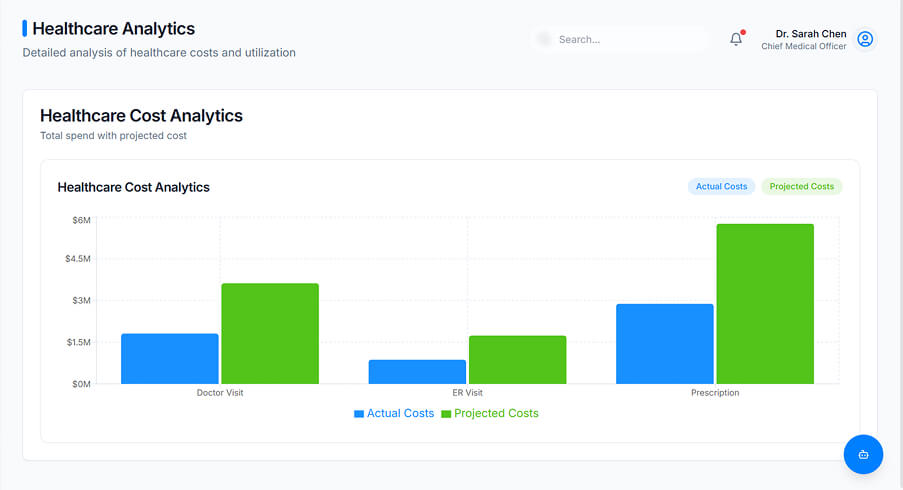Screen dimensions: 903x490
Task: Click the green Doctor Visit projected bar
Action: coord(270,333)
